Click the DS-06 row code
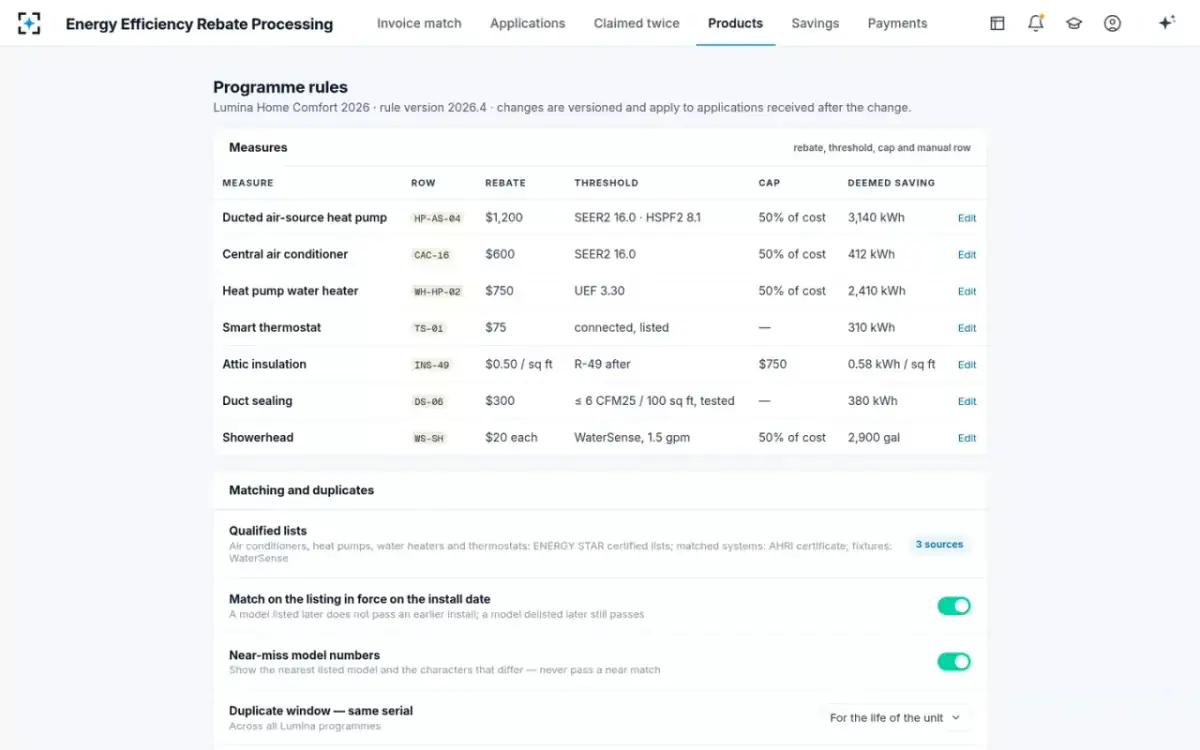Image resolution: width=1200 pixels, height=750 pixels. [x=428, y=401]
